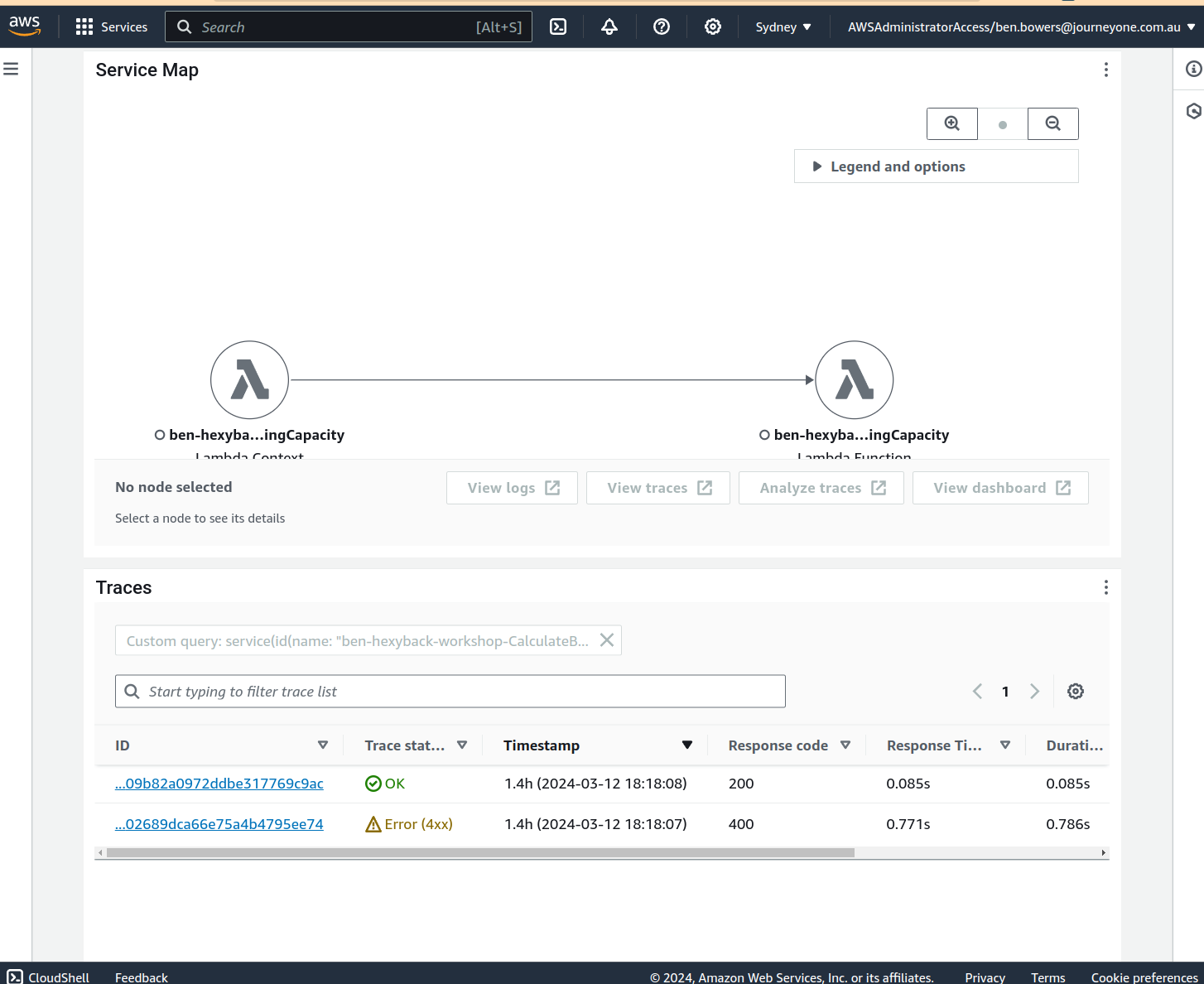Open Service Map kebab options menu

pos(1106,70)
